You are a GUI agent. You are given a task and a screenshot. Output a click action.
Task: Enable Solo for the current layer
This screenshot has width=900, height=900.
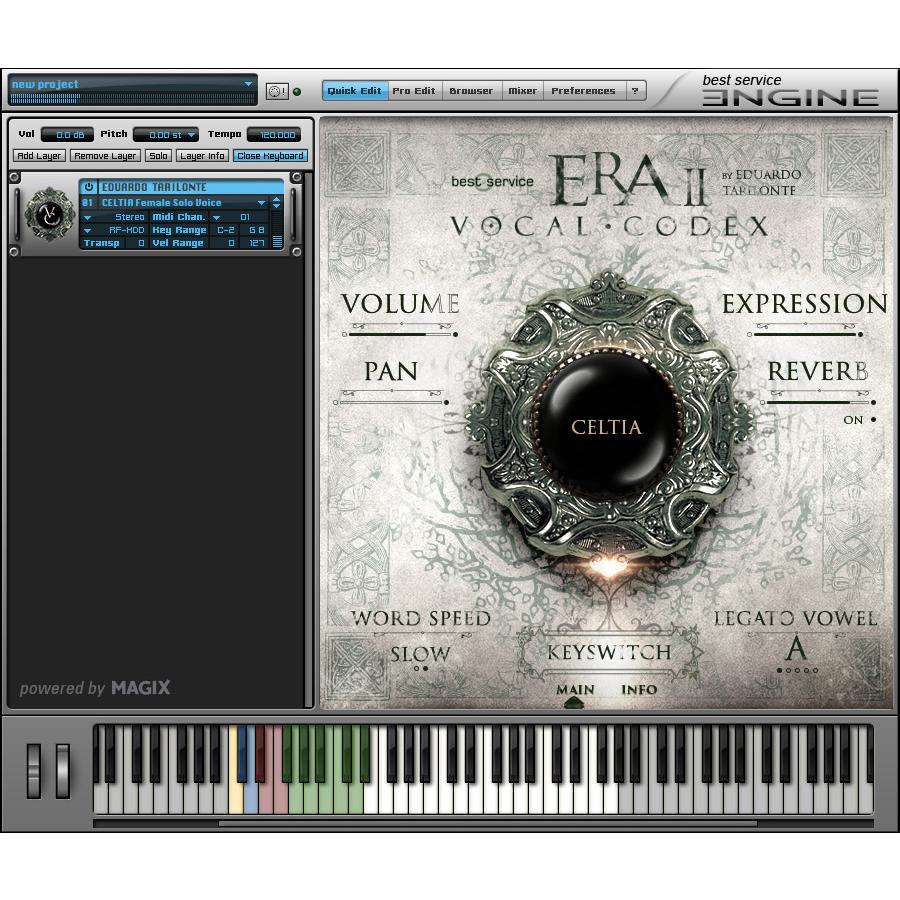pyautogui.click(x=160, y=155)
